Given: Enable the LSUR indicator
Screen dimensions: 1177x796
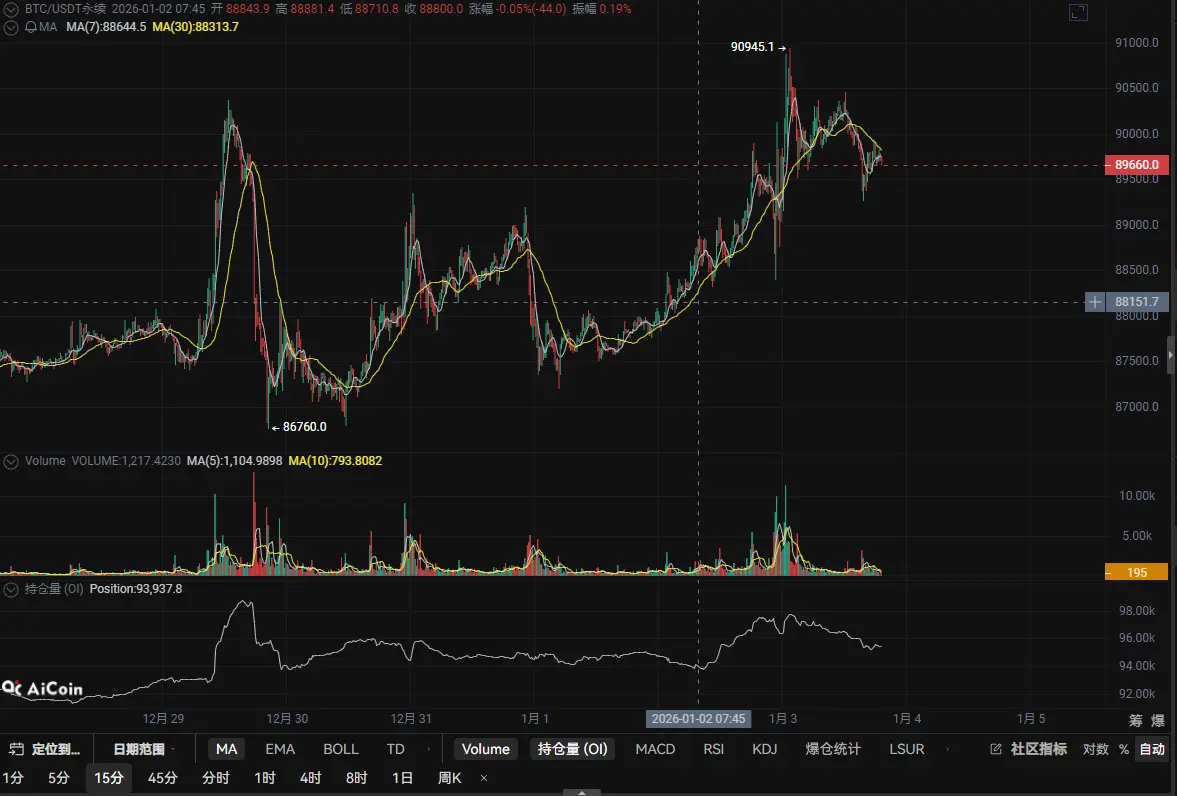Looking at the screenshot, I should coord(907,749).
